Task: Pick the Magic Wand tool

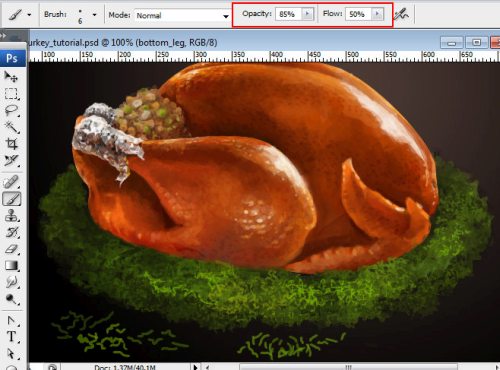Action: click(11, 127)
